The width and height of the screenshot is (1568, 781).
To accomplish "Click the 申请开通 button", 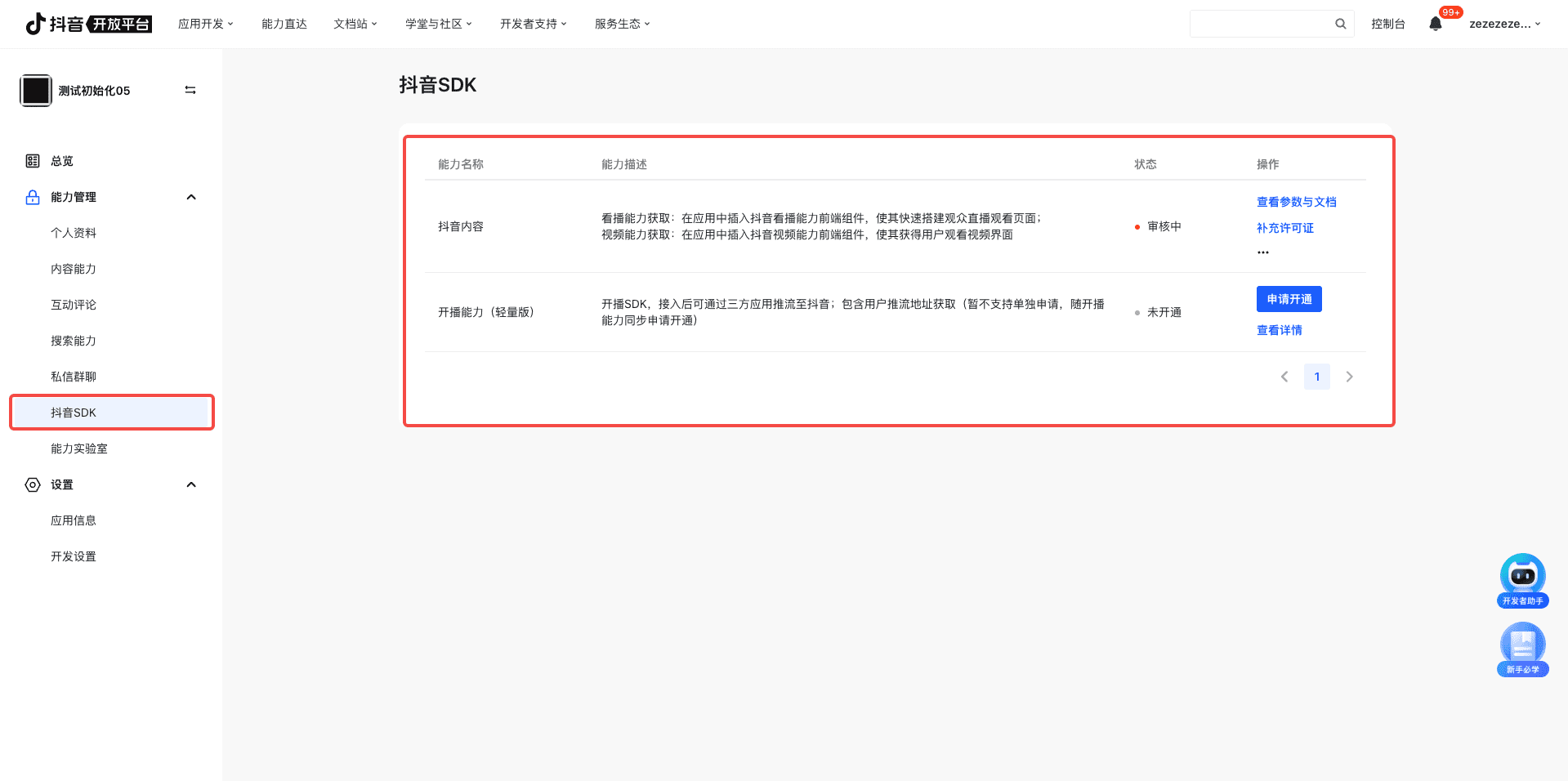I will point(1289,299).
